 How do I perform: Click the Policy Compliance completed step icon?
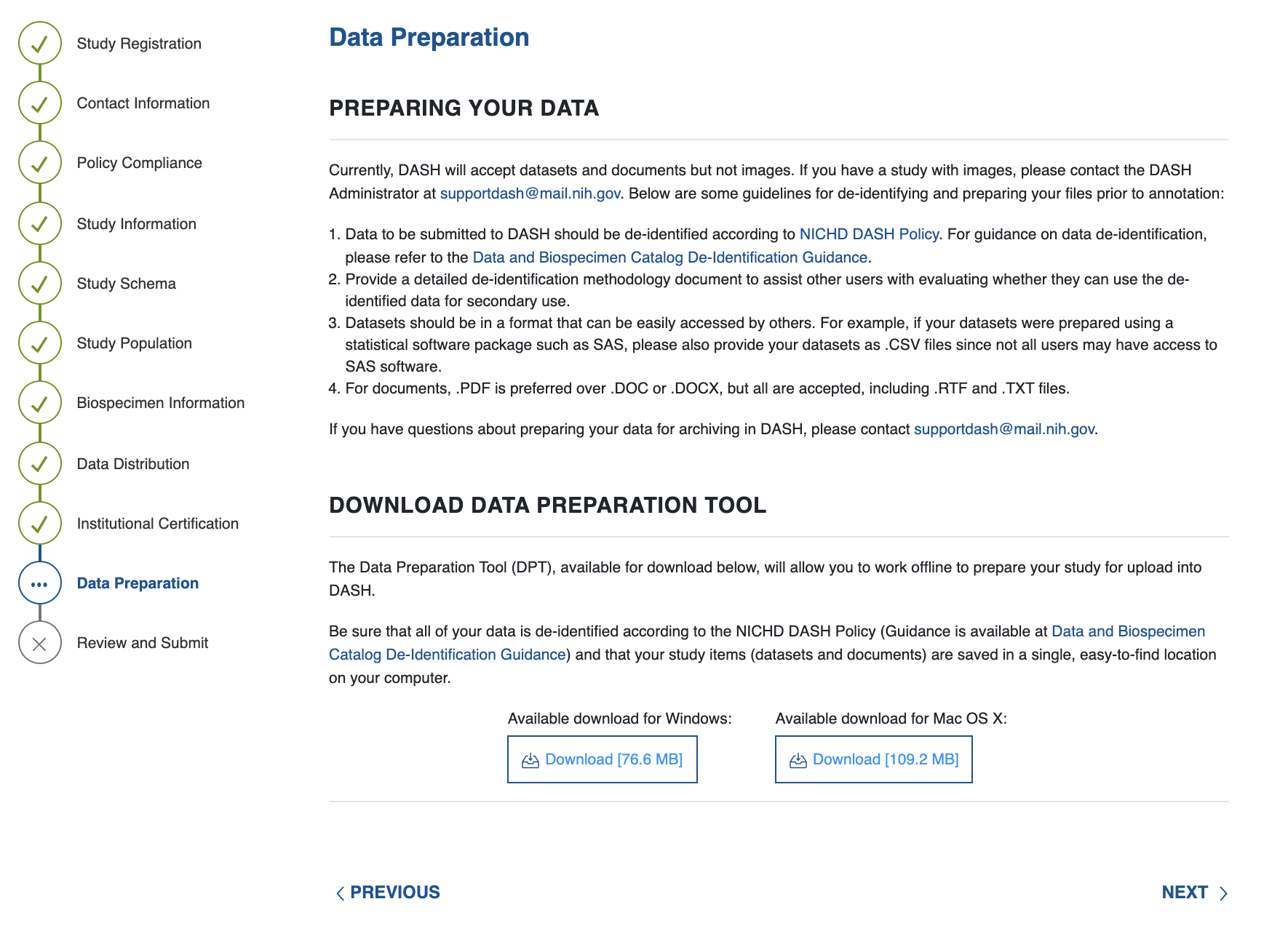pos(40,163)
